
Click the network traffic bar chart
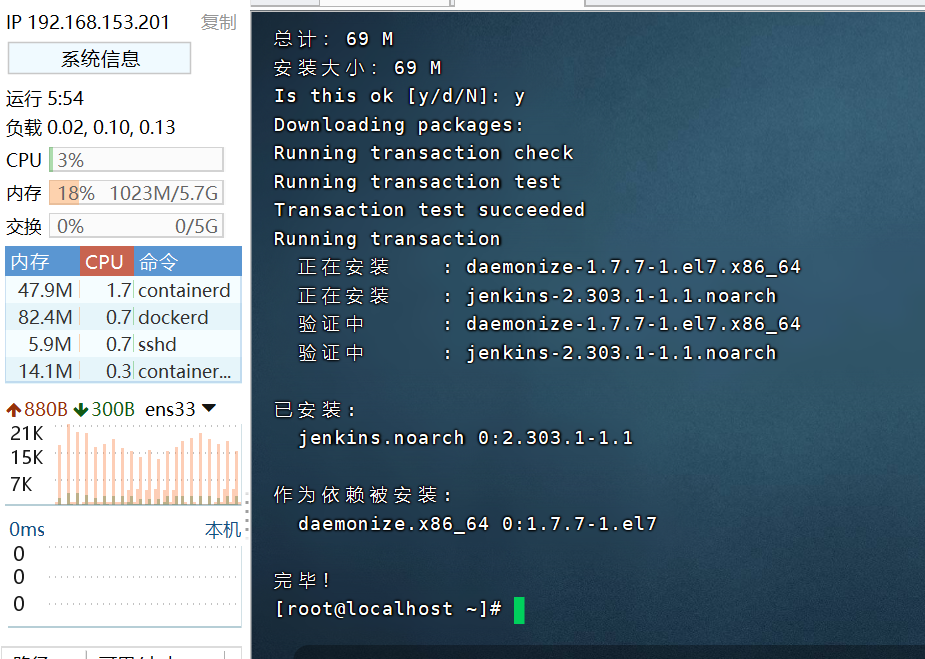tap(148, 464)
